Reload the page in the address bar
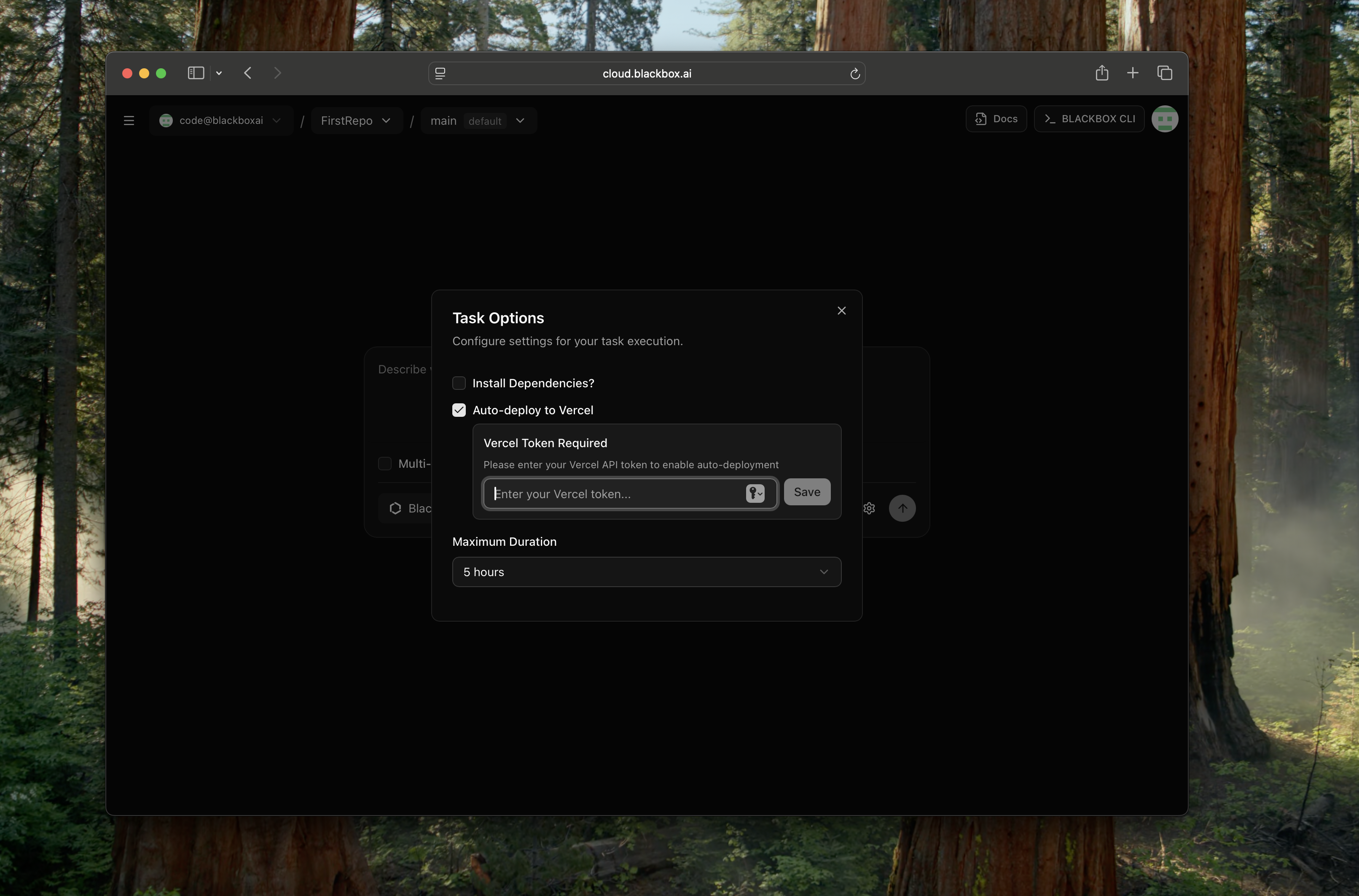Image resolution: width=1359 pixels, height=896 pixels. pos(854,73)
